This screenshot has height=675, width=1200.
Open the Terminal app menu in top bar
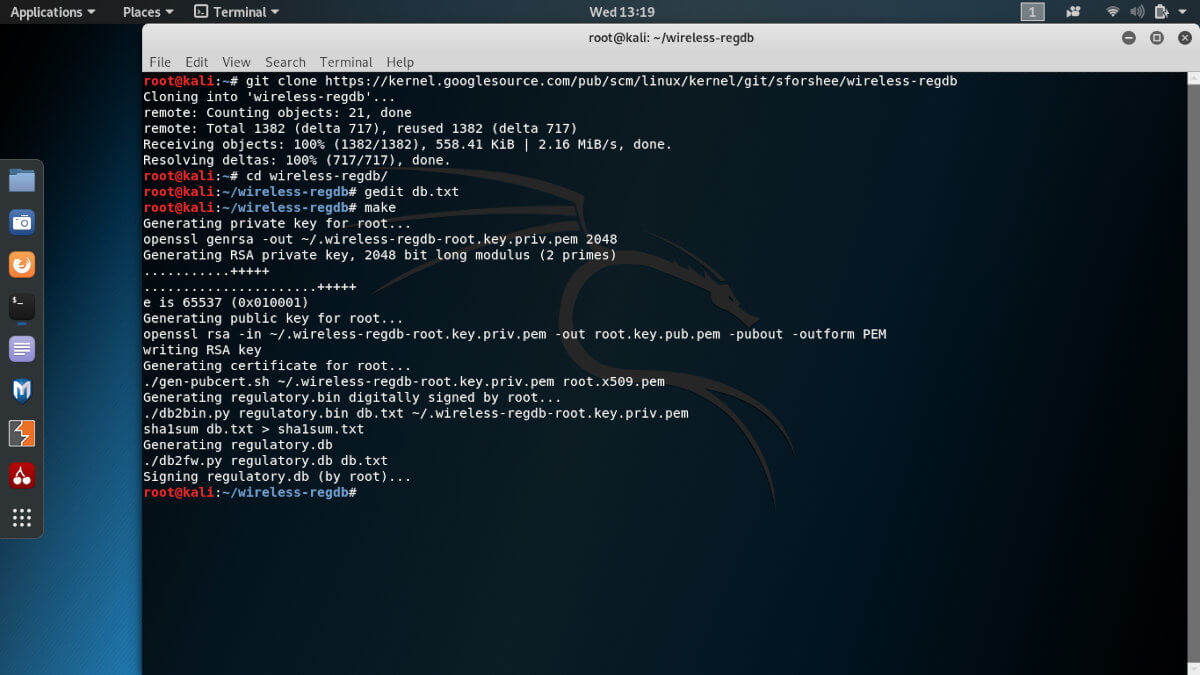236,12
